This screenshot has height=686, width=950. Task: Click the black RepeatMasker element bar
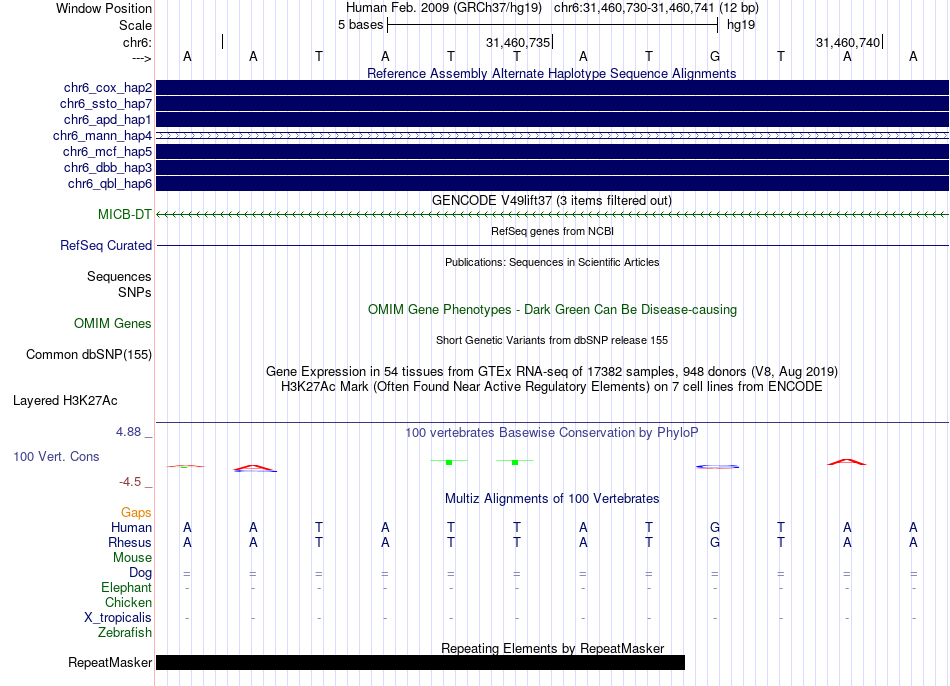click(420, 662)
